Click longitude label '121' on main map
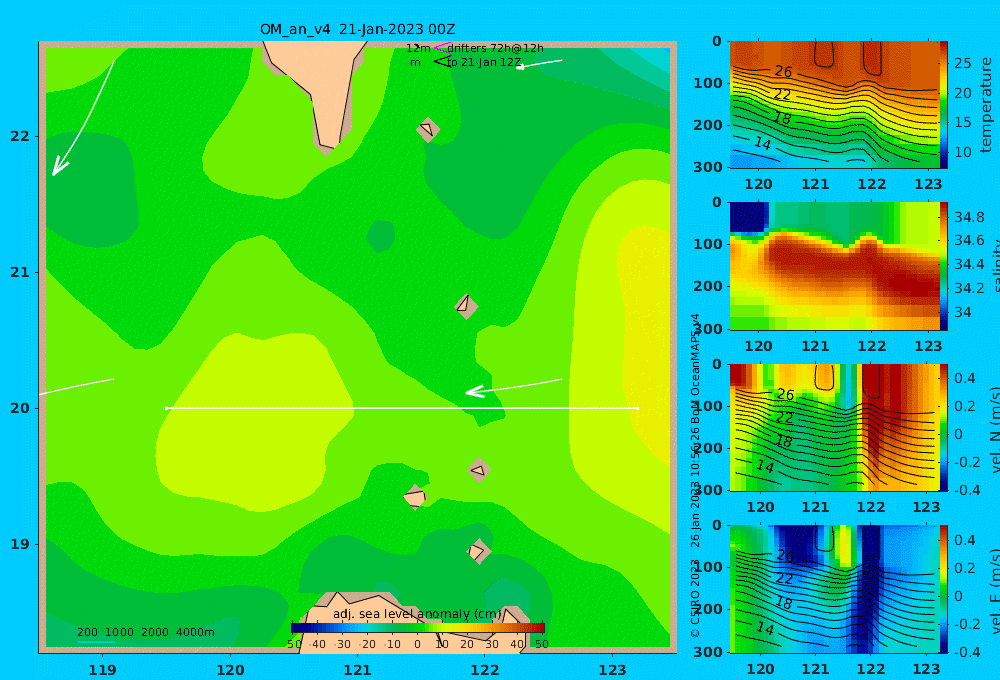 tap(358, 670)
